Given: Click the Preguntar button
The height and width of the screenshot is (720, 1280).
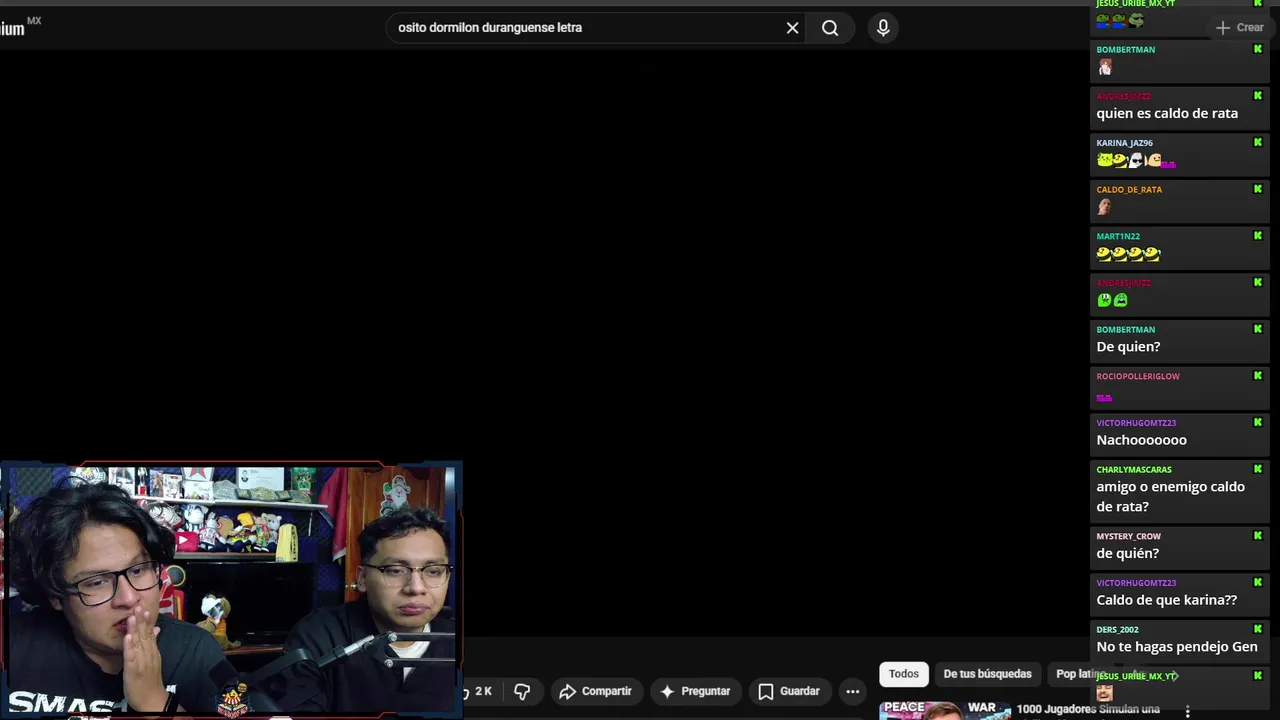Looking at the screenshot, I should pyautogui.click(x=695, y=691).
